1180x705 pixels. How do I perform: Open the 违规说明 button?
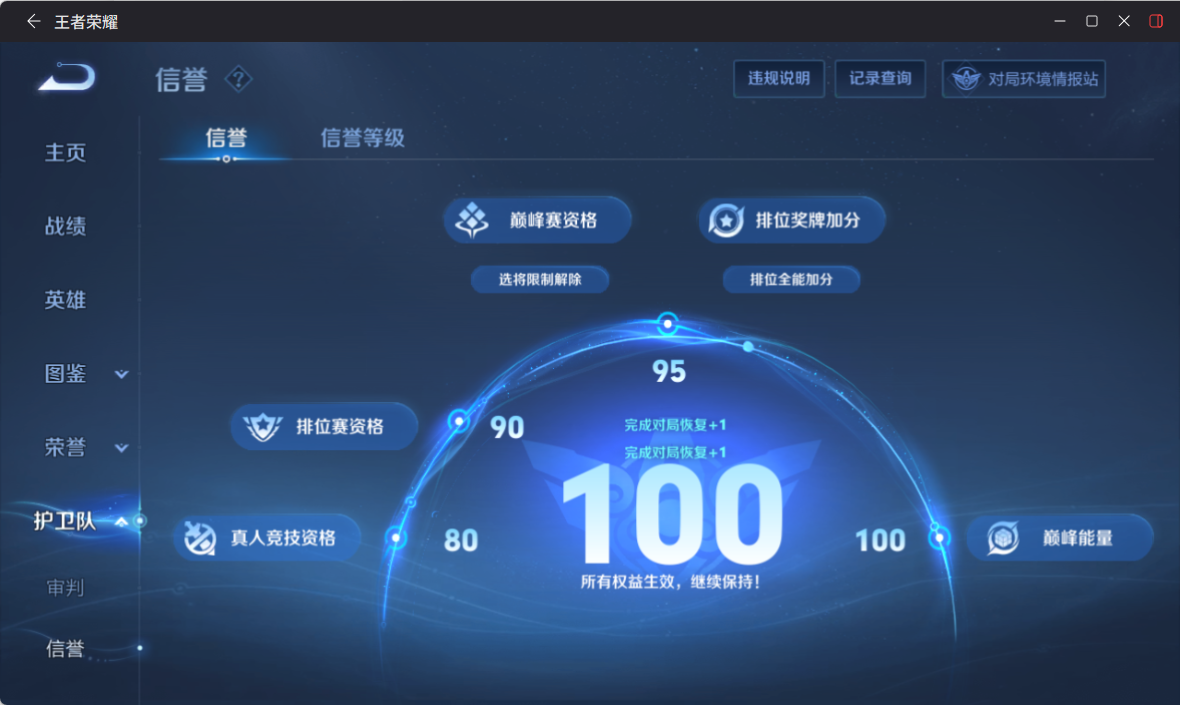[x=779, y=78]
